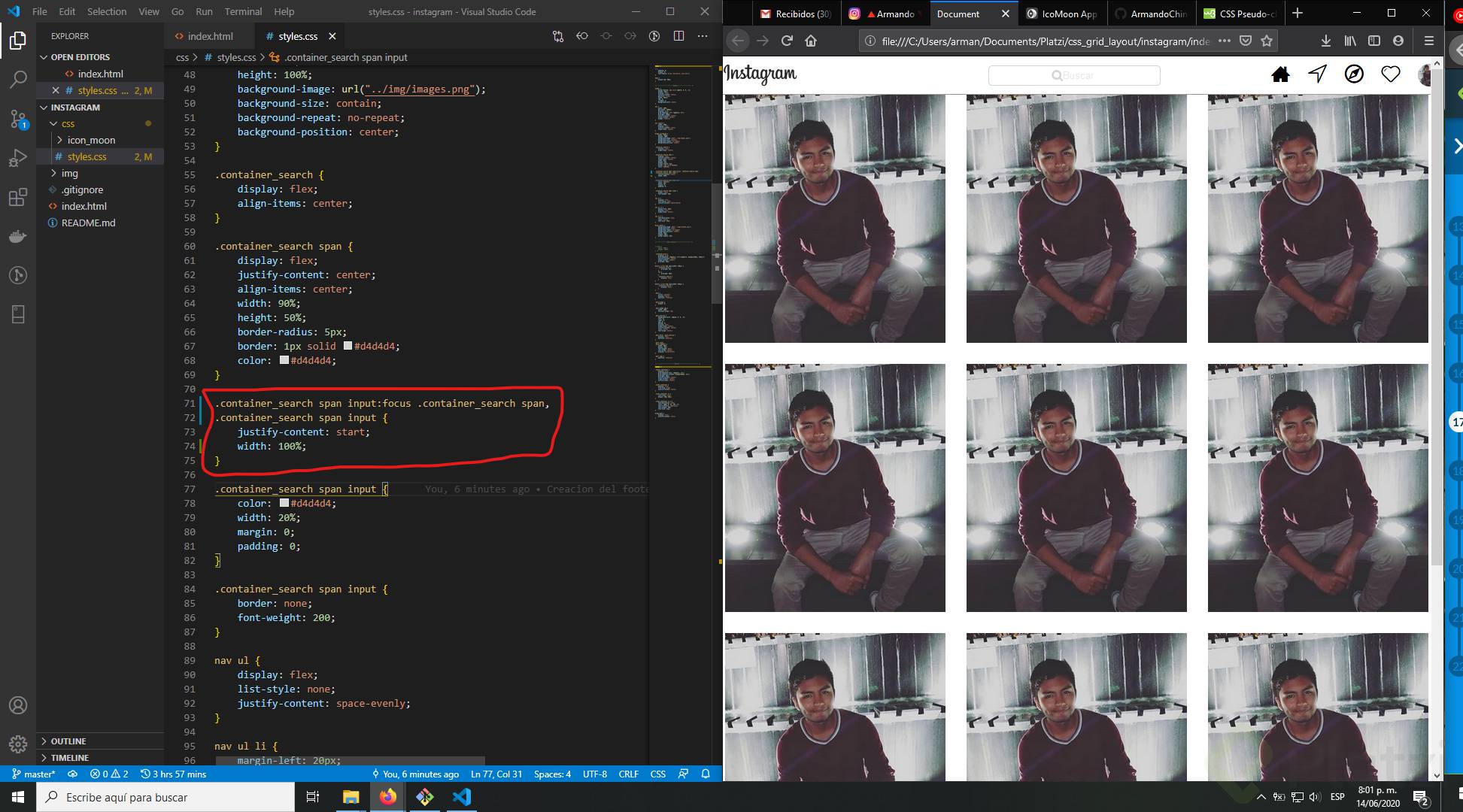Open the notifications bell in status bar
Image resolution: width=1463 pixels, height=812 pixels.
coord(706,774)
